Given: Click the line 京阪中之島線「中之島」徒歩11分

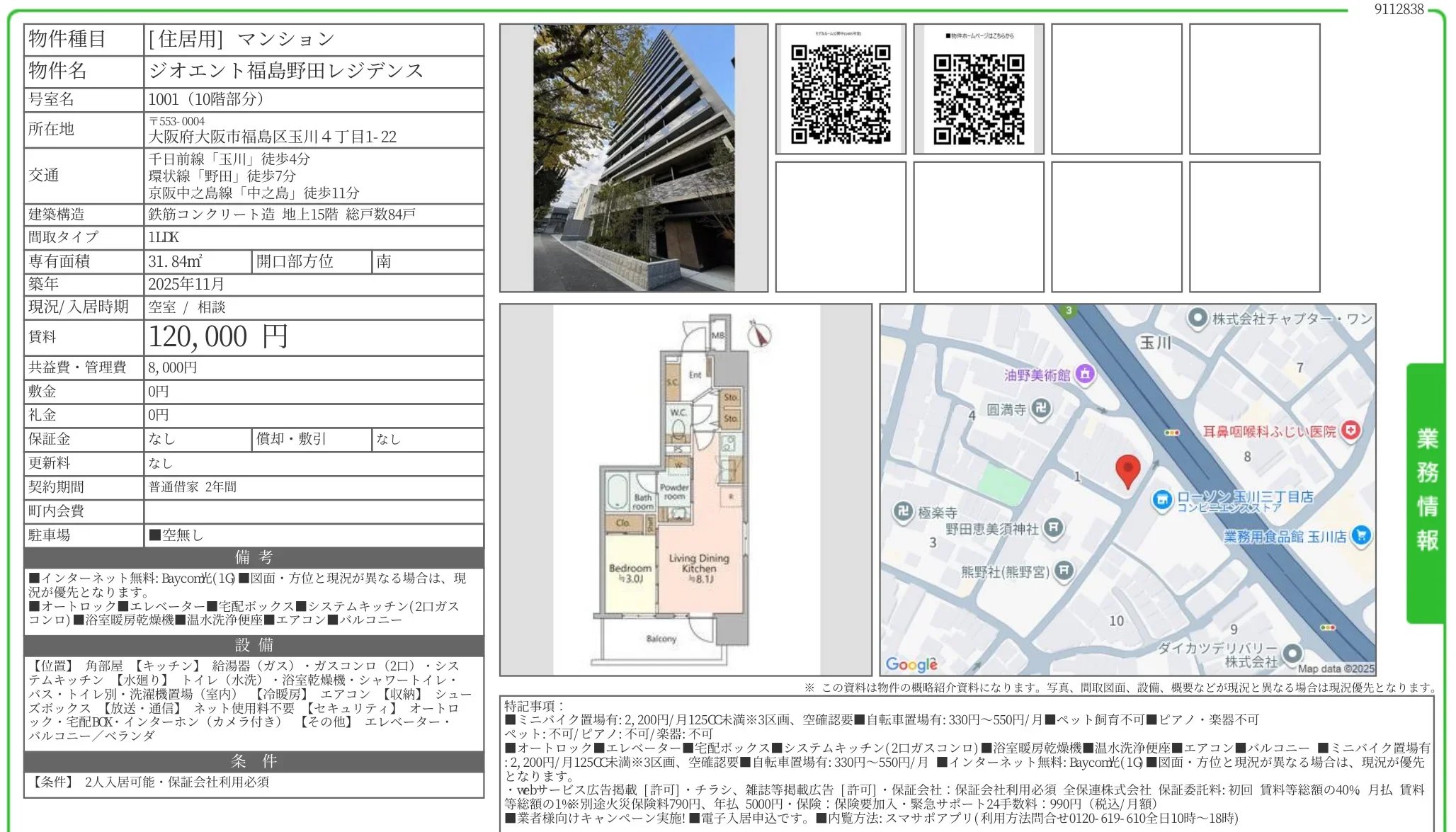Looking at the screenshot, I should (254, 193).
